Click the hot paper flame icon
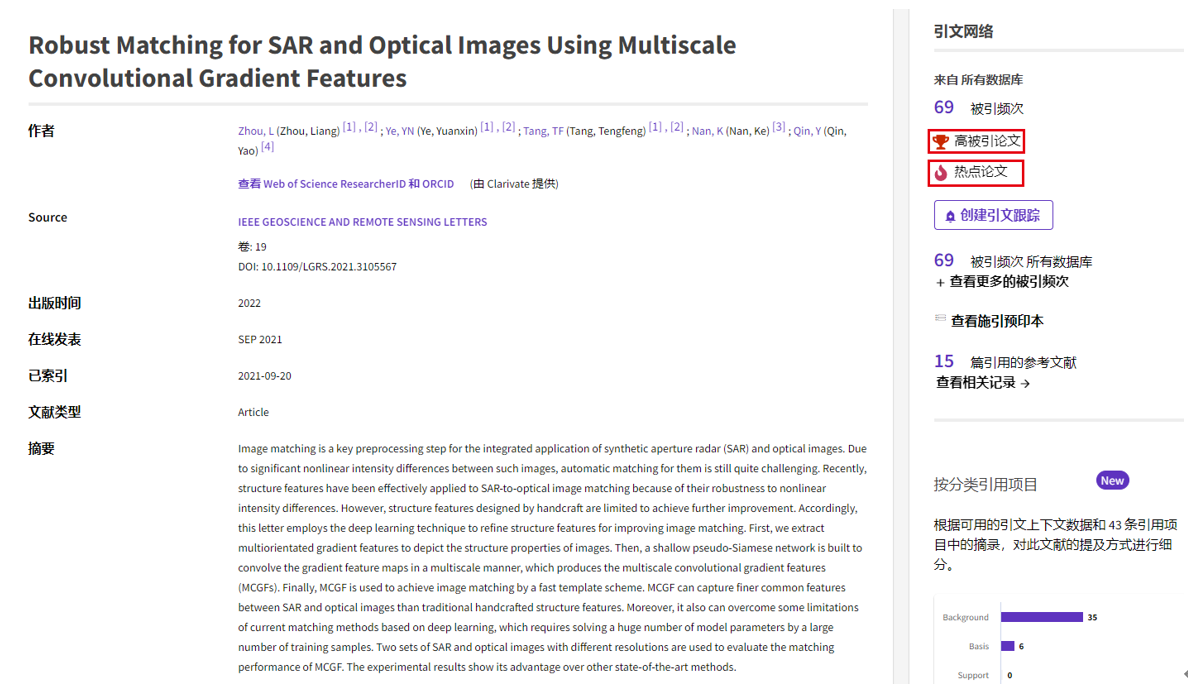 (x=940, y=173)
